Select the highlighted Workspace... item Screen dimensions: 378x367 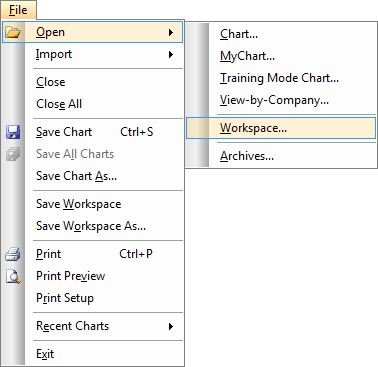tap(281, 128)
